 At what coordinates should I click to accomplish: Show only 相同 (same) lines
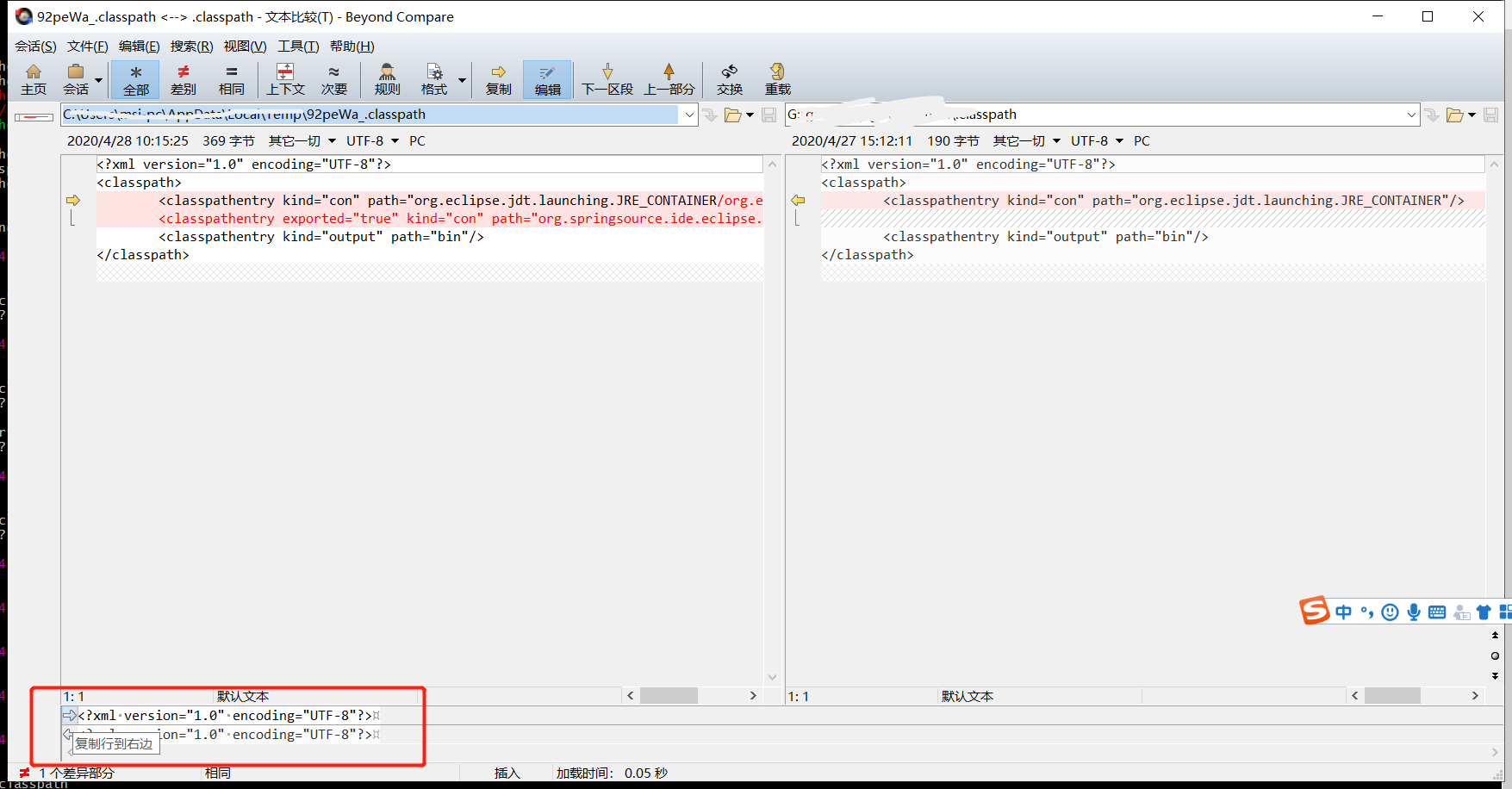point(231,79)
